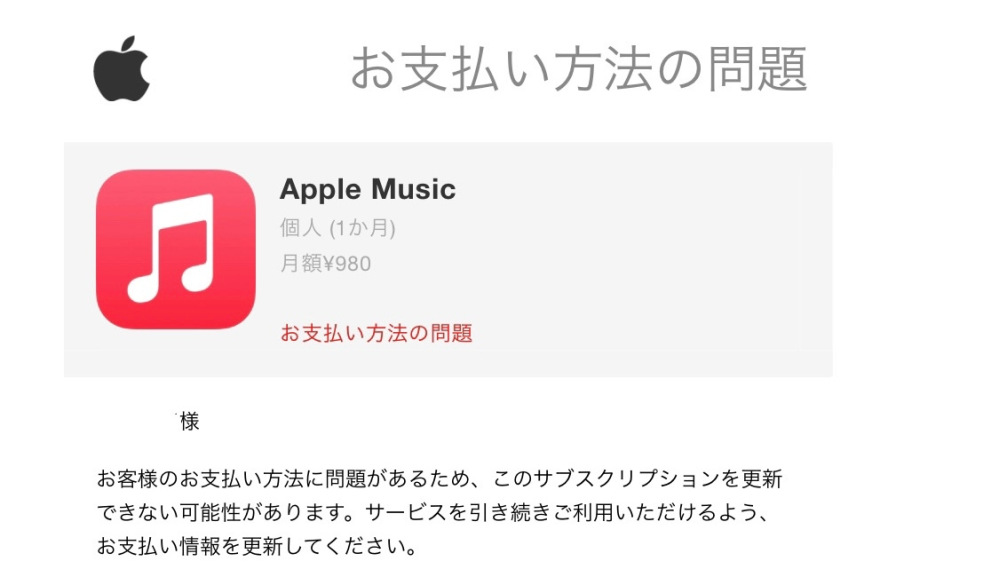
Task: Select the 月額 label before the price
Action: click(301, 263)
